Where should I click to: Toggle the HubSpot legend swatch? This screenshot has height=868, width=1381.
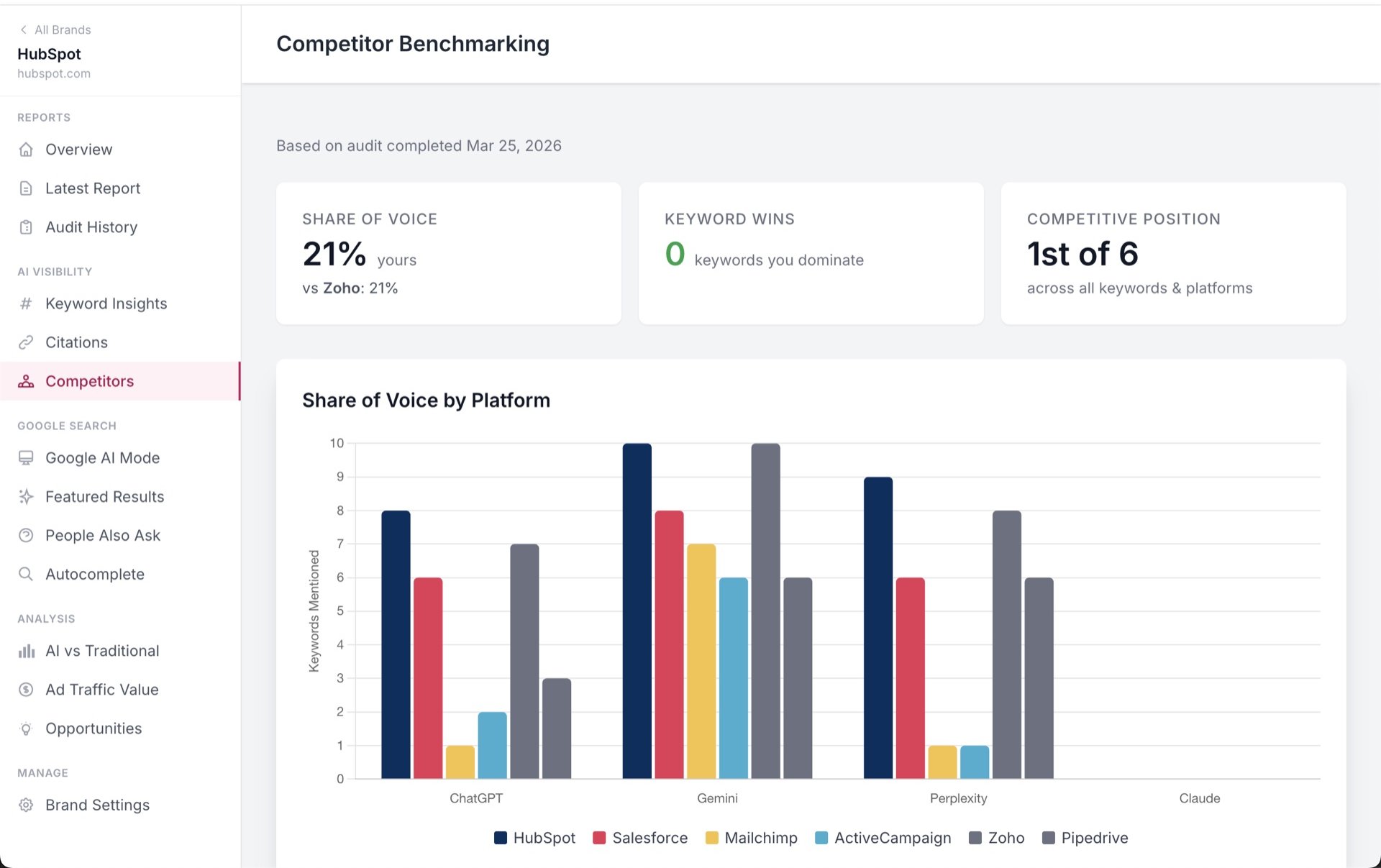(501, 838)
